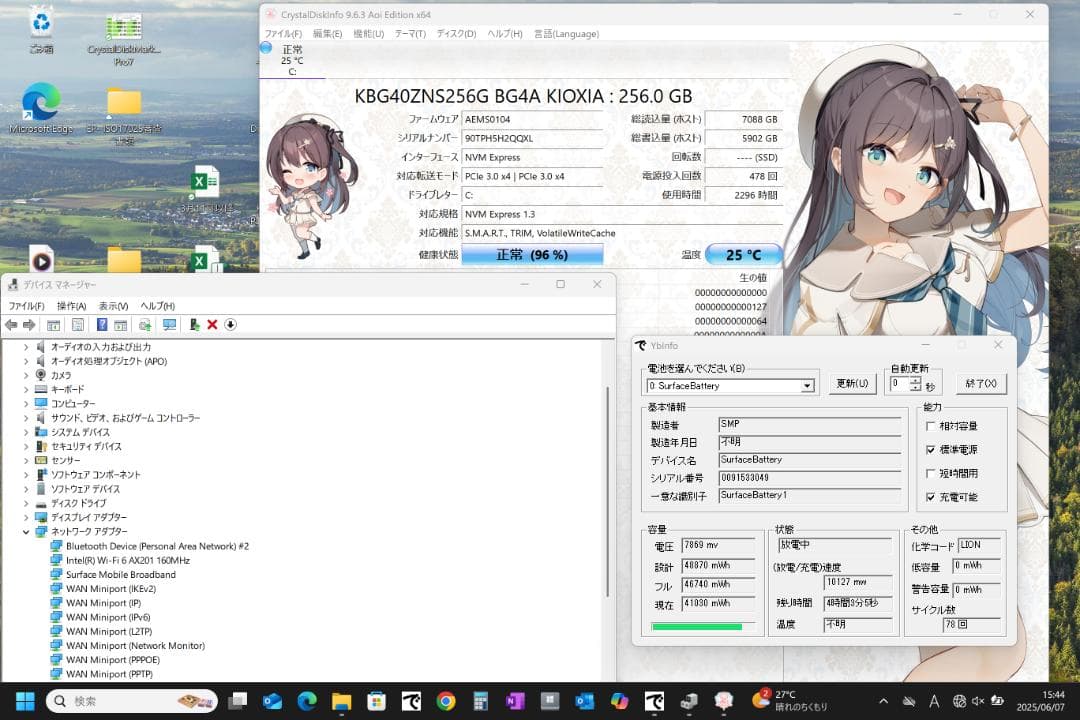Click the taskbar 検索 search box
The height and width of the screenshot is (720, 1080).
pyautogui.click(x=132, y=701)
